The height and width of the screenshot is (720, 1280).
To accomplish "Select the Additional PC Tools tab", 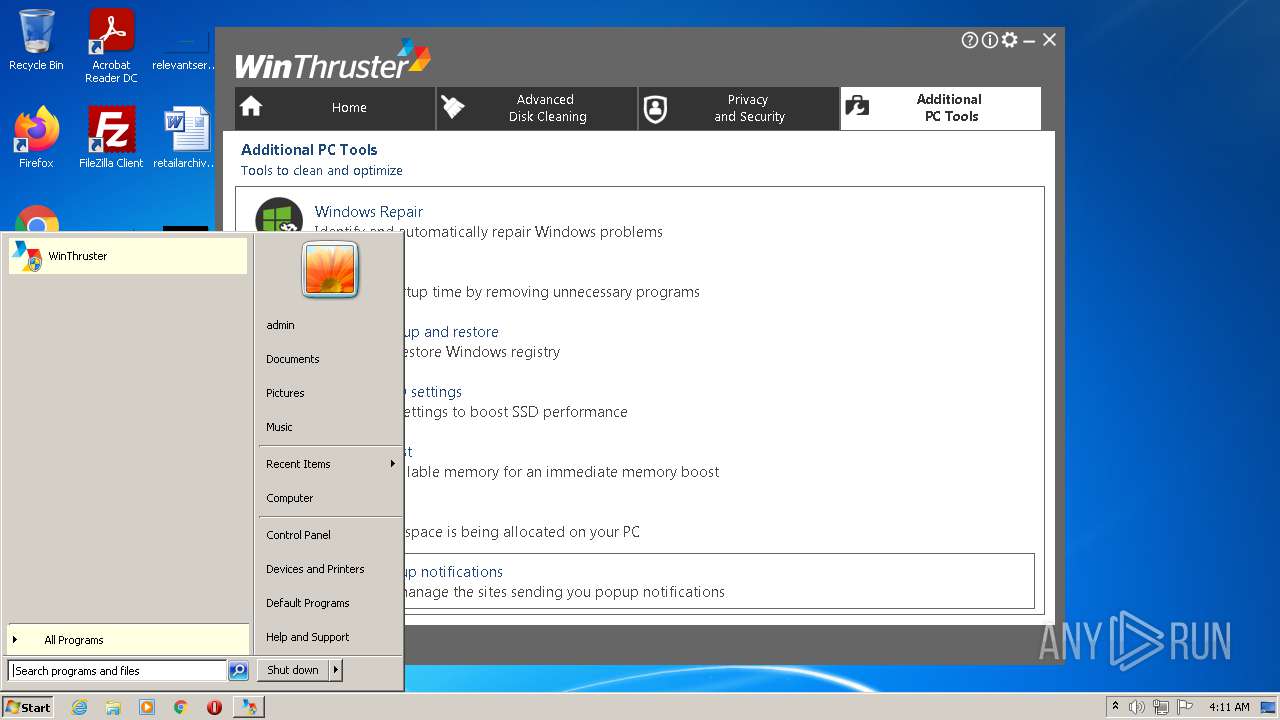I will (941, 108).
